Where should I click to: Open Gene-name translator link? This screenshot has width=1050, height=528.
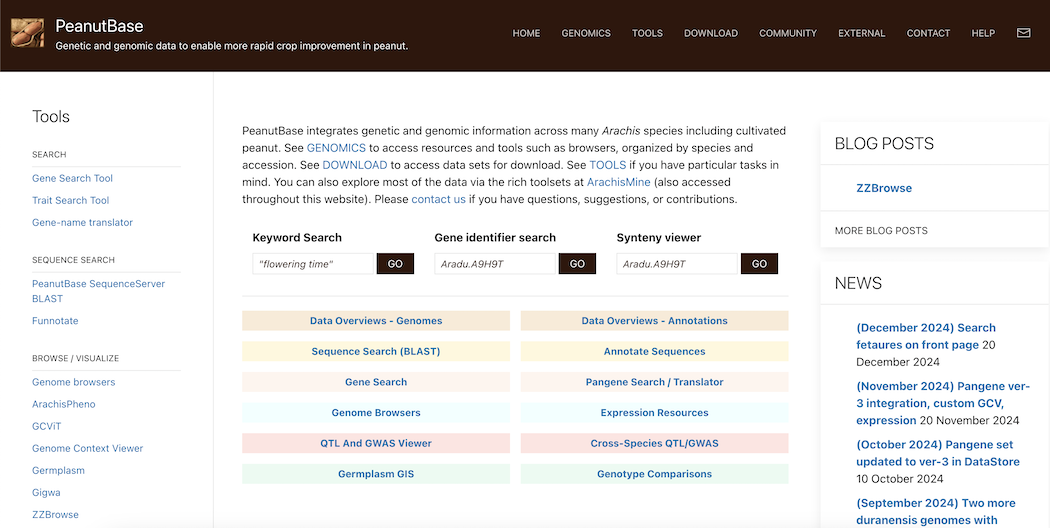tap(82, 222)
